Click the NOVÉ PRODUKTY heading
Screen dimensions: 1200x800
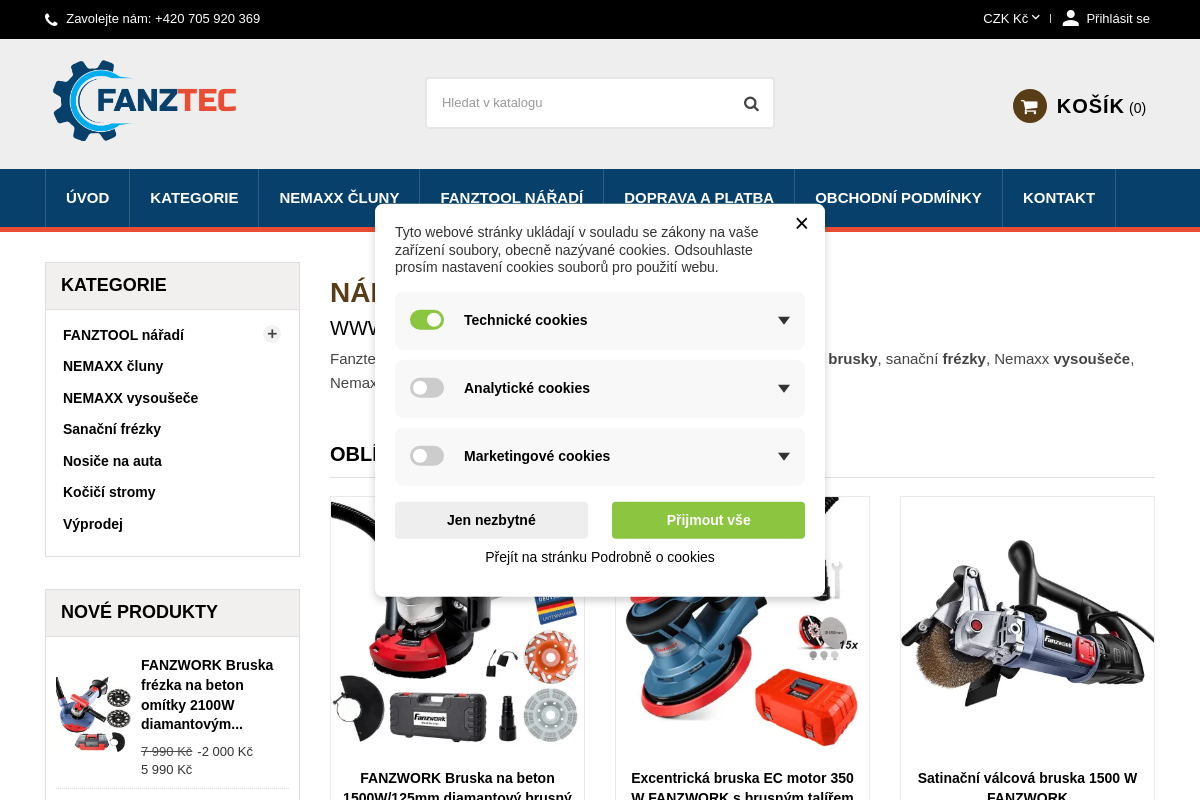pyautogui.click(x=139, y=612)
